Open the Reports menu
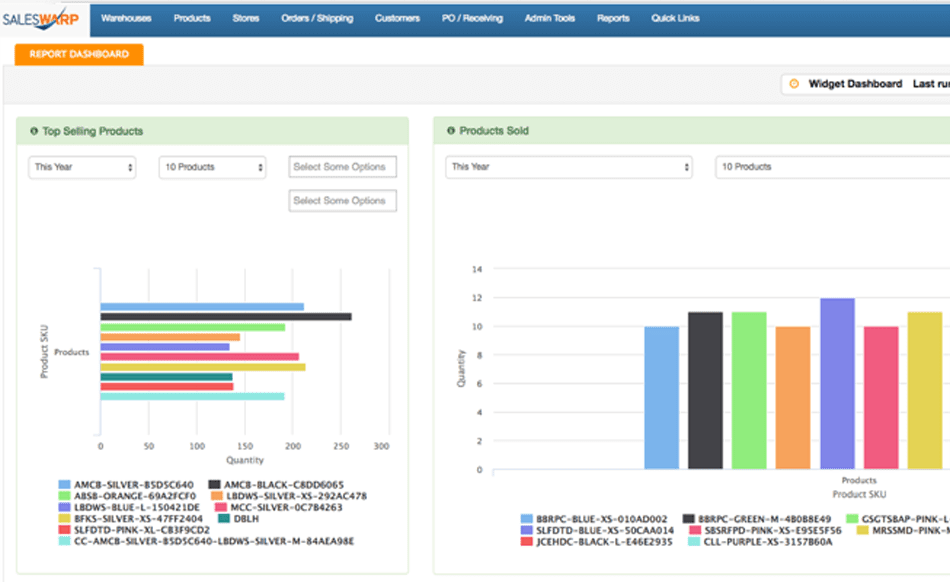This screenshot has height=582, width=950. point(613,18)
